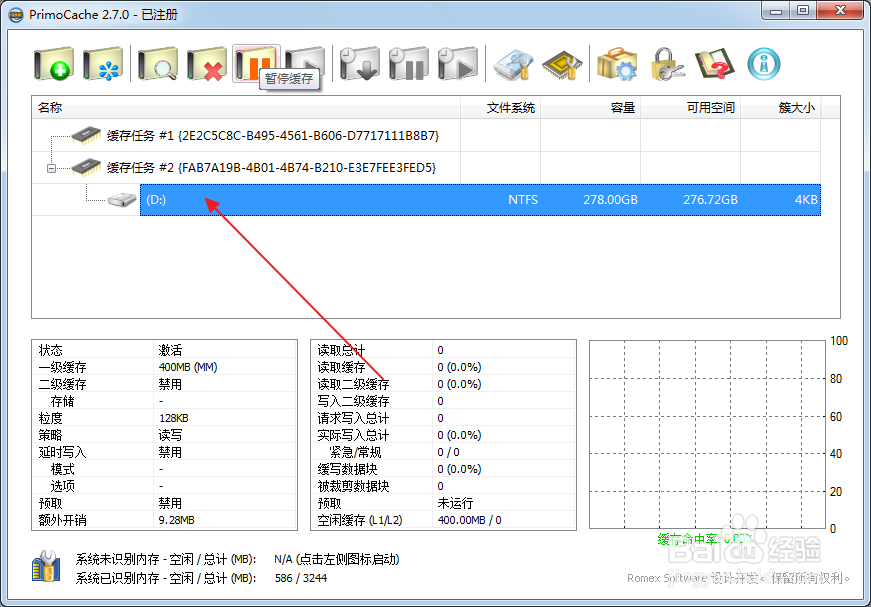Screen dimensions: 871x607
Task: Click the clock with play arrow icon
Action: click(x=458, y=64)
